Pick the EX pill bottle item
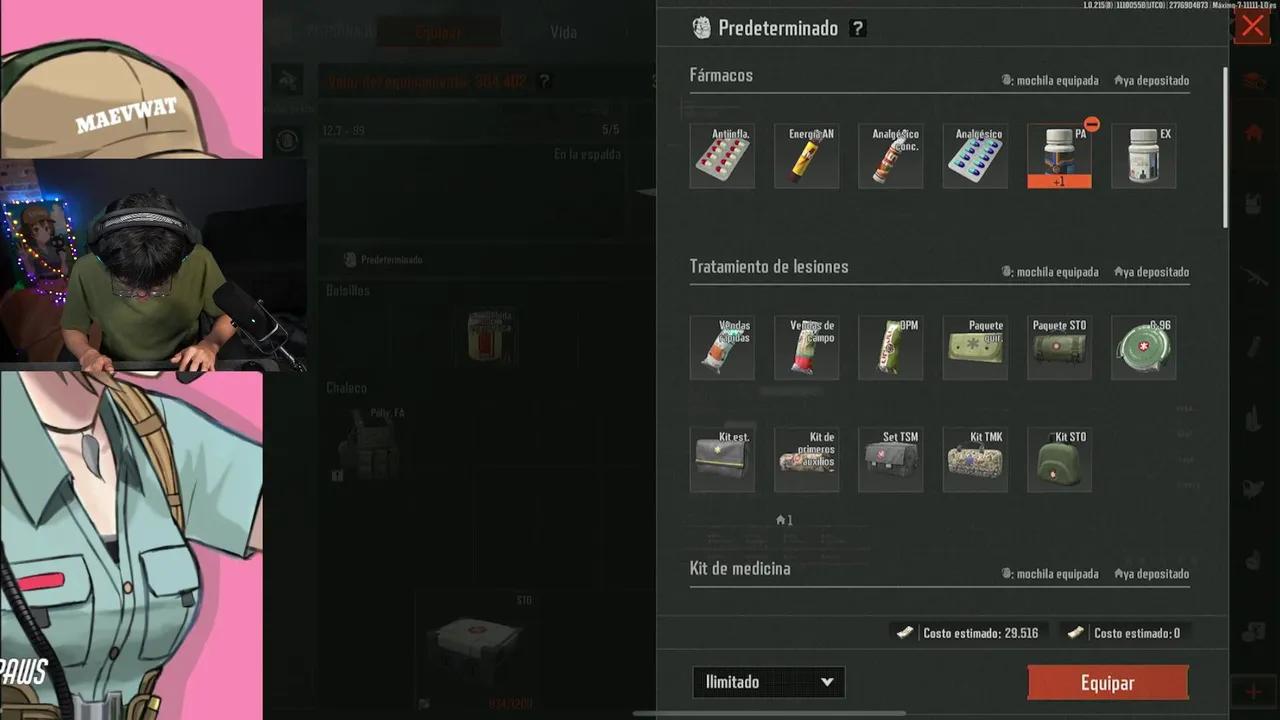The image size is (1280, 720). tap(1143, 156)
